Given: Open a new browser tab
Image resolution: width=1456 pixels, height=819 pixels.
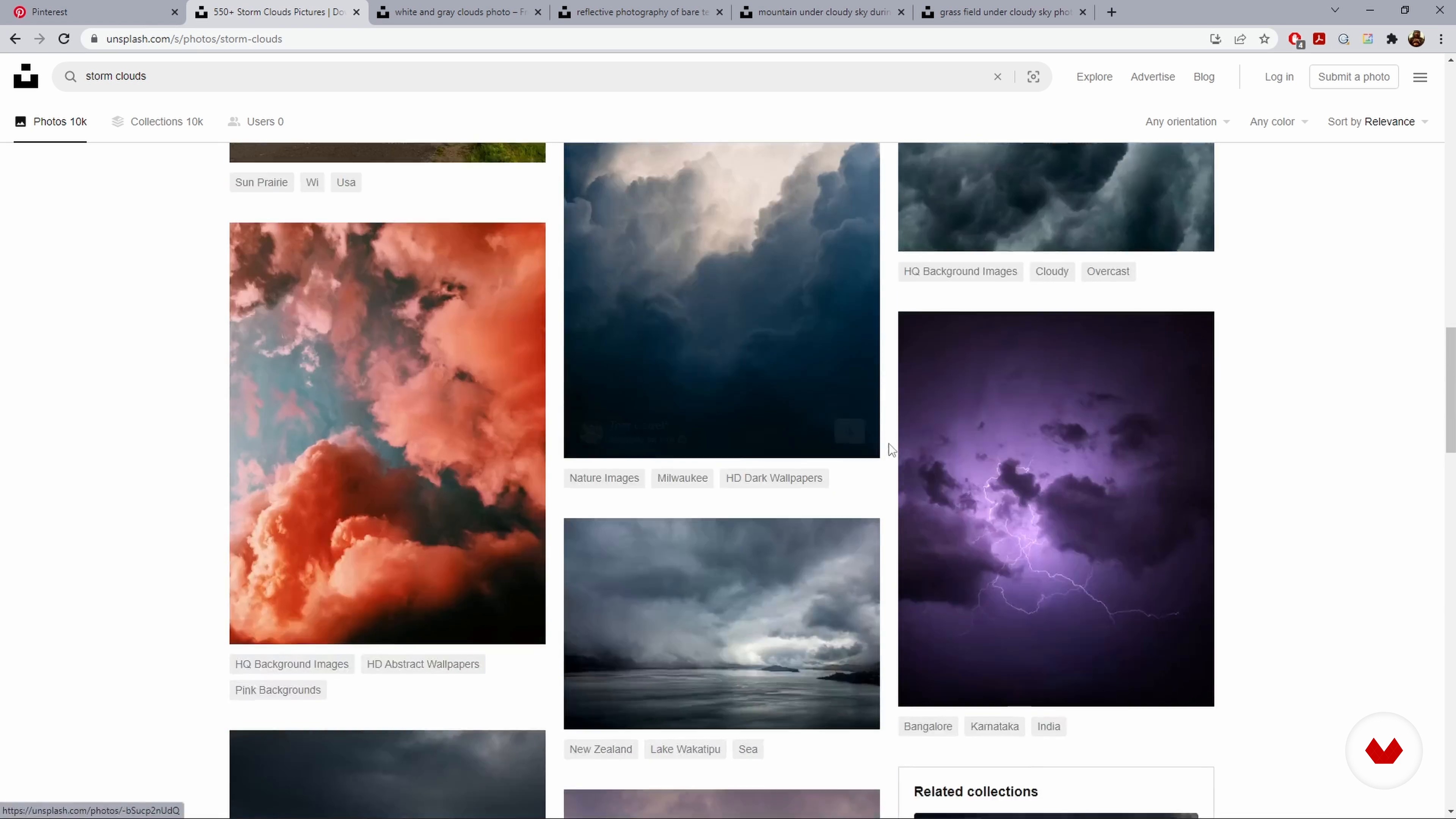Looking at the screenshot, I should pos(1111,12).
